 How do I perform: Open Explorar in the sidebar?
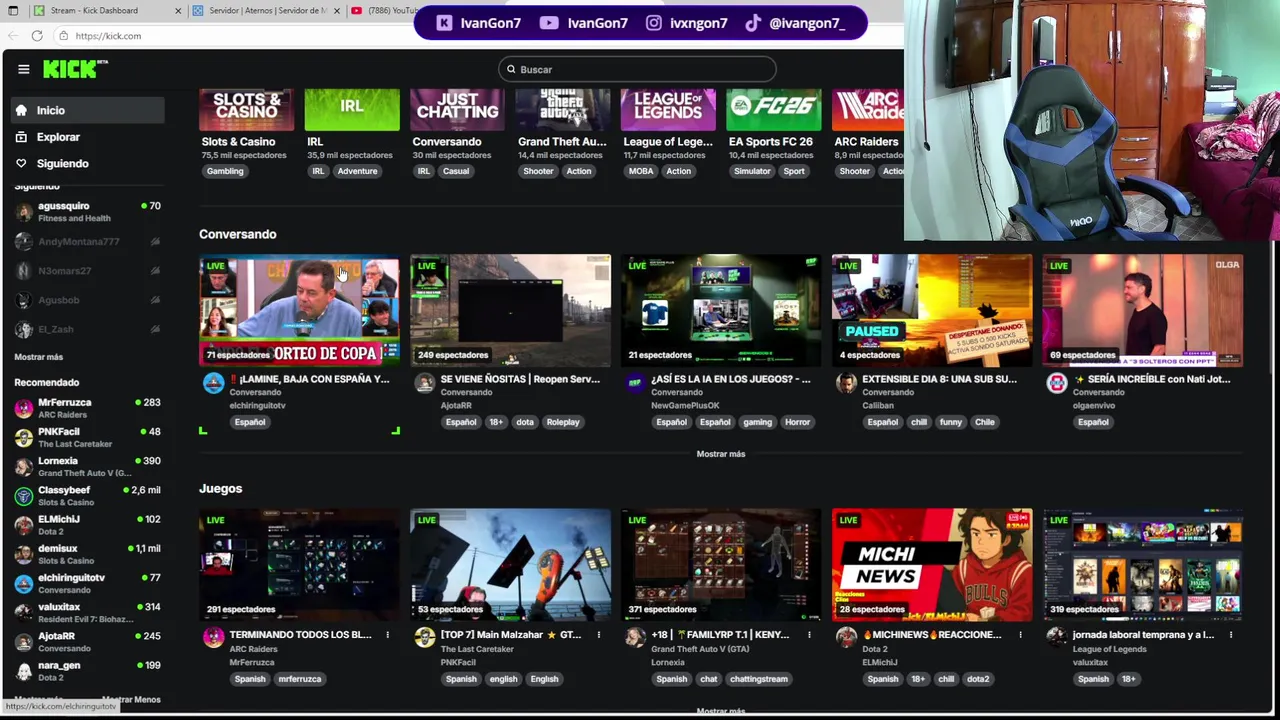click(x=88, y=137)
